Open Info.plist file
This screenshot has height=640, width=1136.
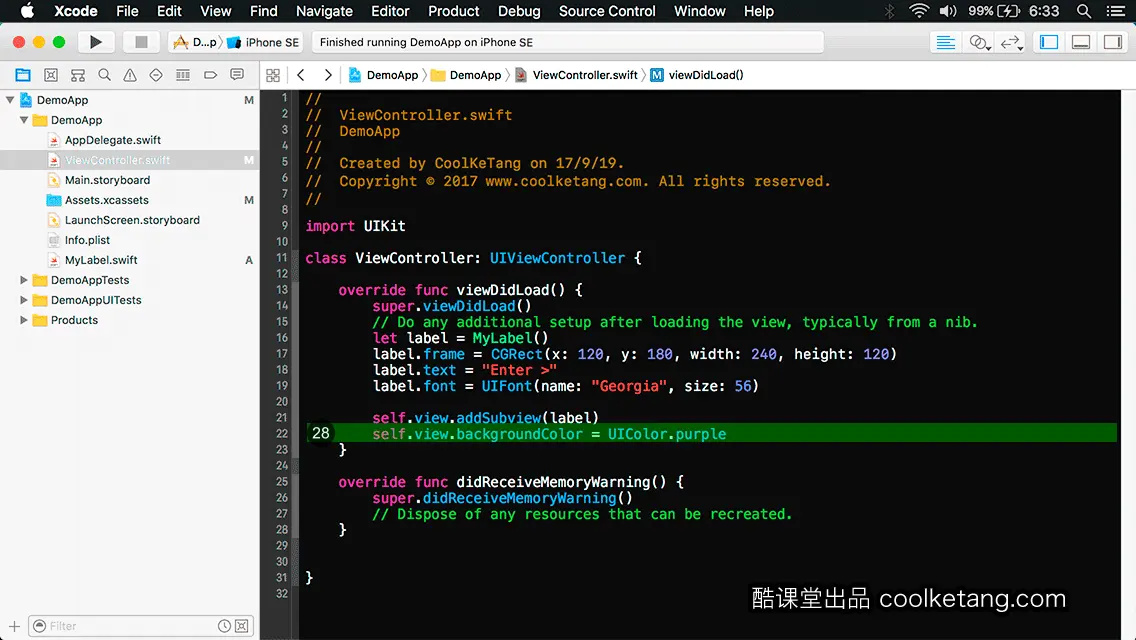point(87,240)
